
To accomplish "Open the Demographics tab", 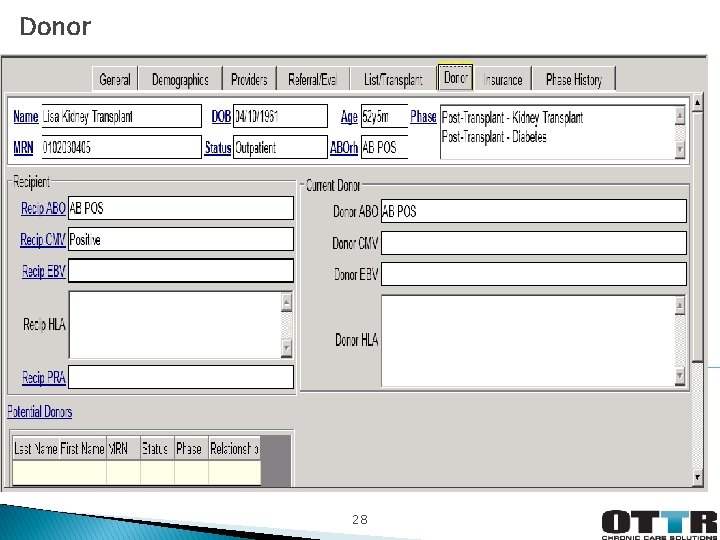I will (180, 79).
